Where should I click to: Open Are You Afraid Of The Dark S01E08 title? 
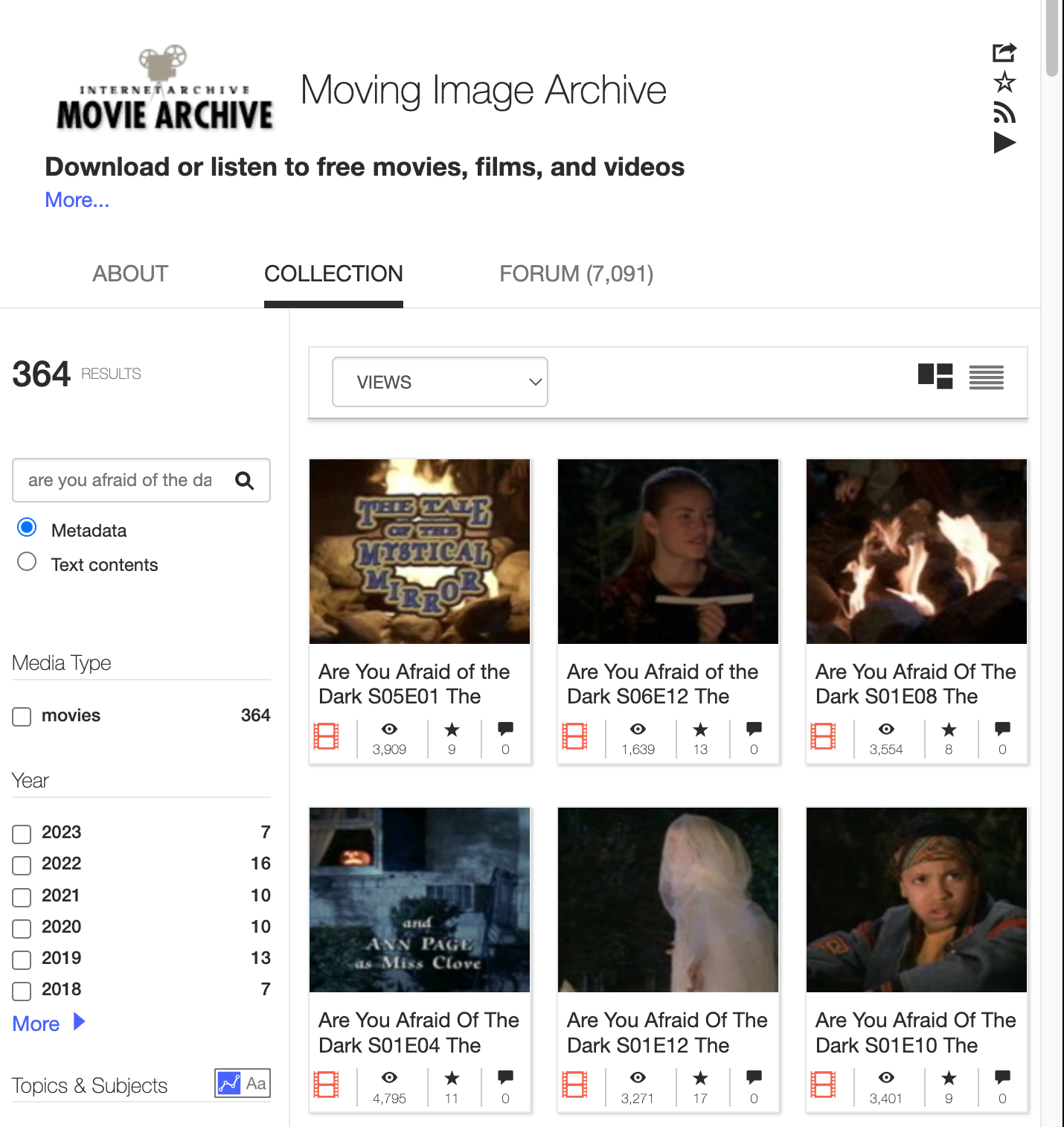916,684
